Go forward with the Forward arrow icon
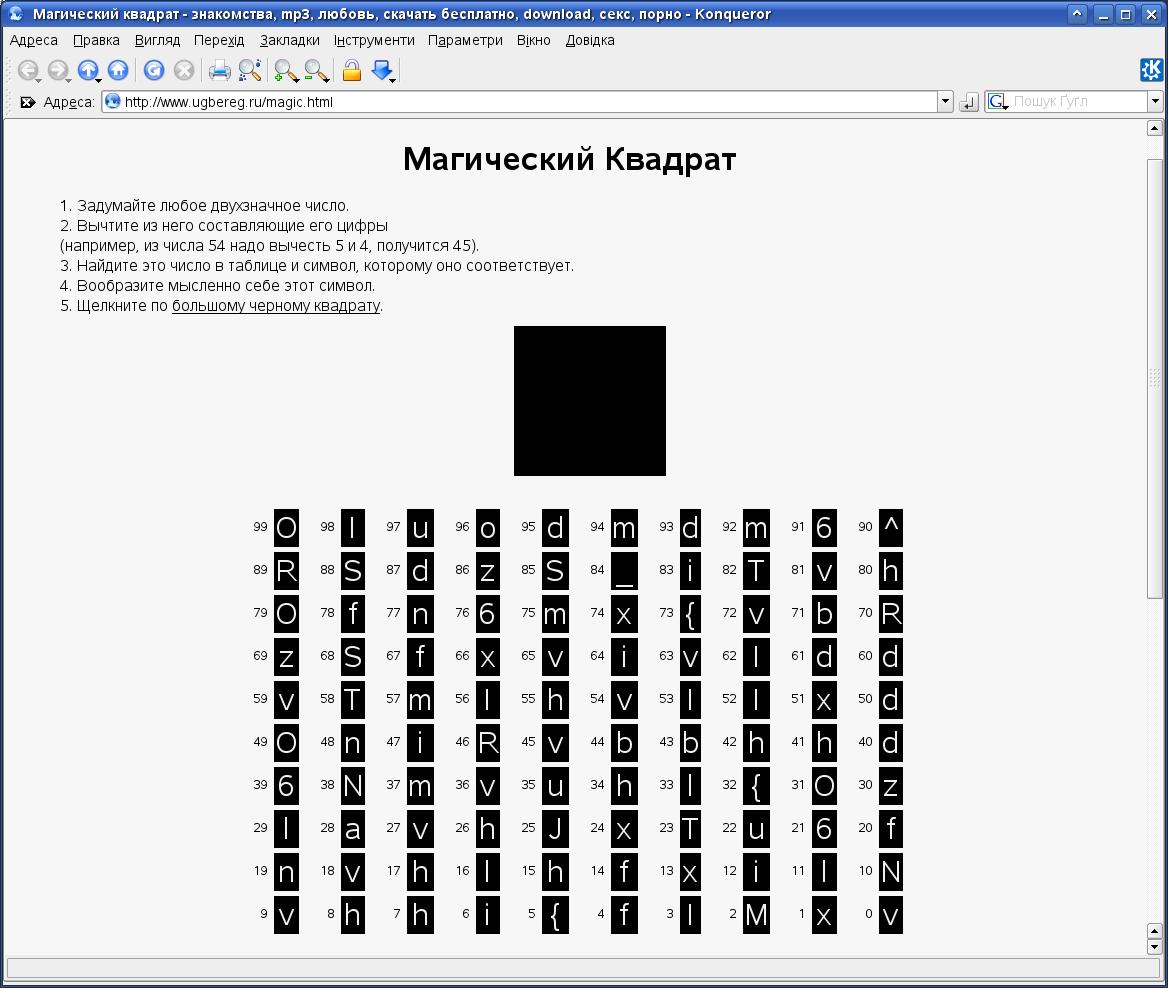This screenshot has height=988, width=1168. (57, 70)
